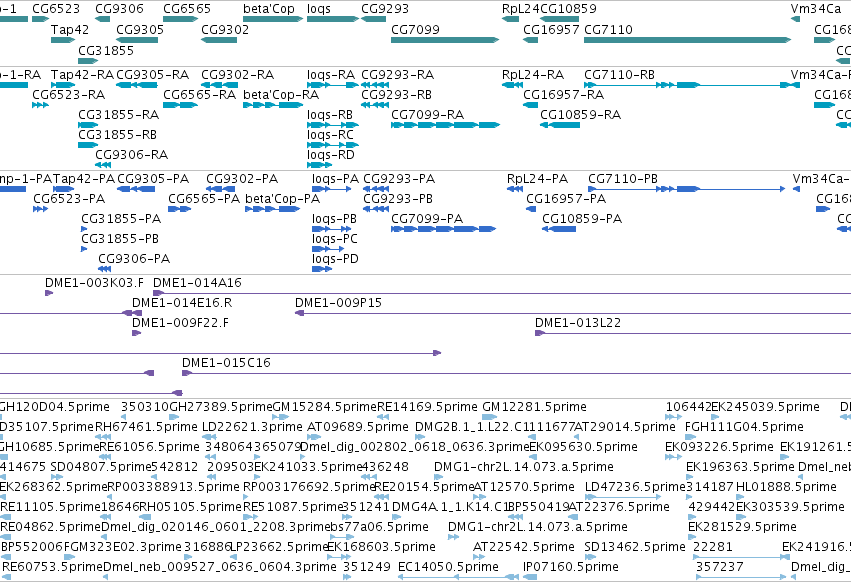Viewport: 851px width, 582px height.
Task: Click the DME1-015C16 clone label
Action: 226,363
